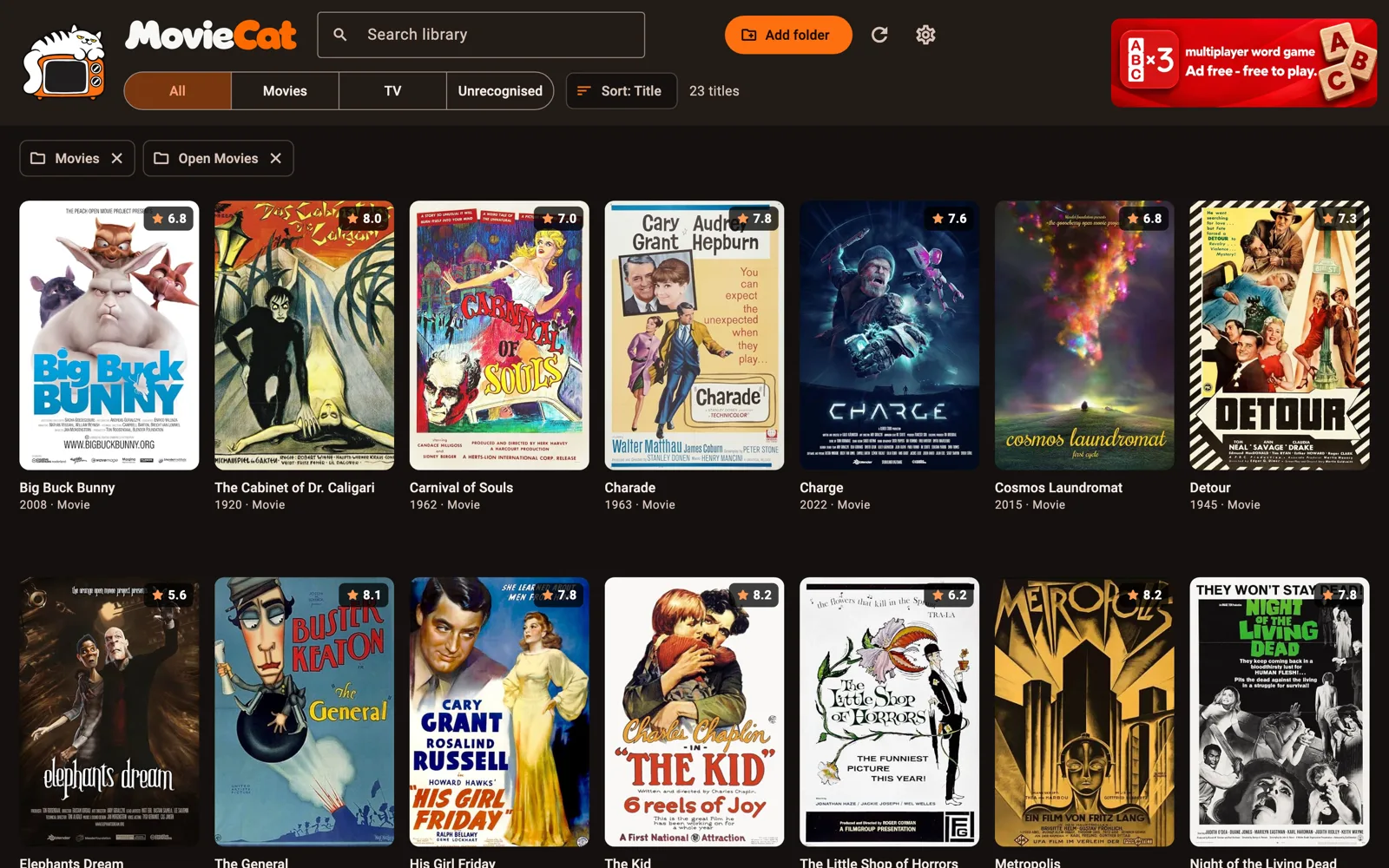Click the "Cosmos Laundromat" title text
Image resolution: width=1389 pixels, height=868 pixels.
coord(1058,488)
